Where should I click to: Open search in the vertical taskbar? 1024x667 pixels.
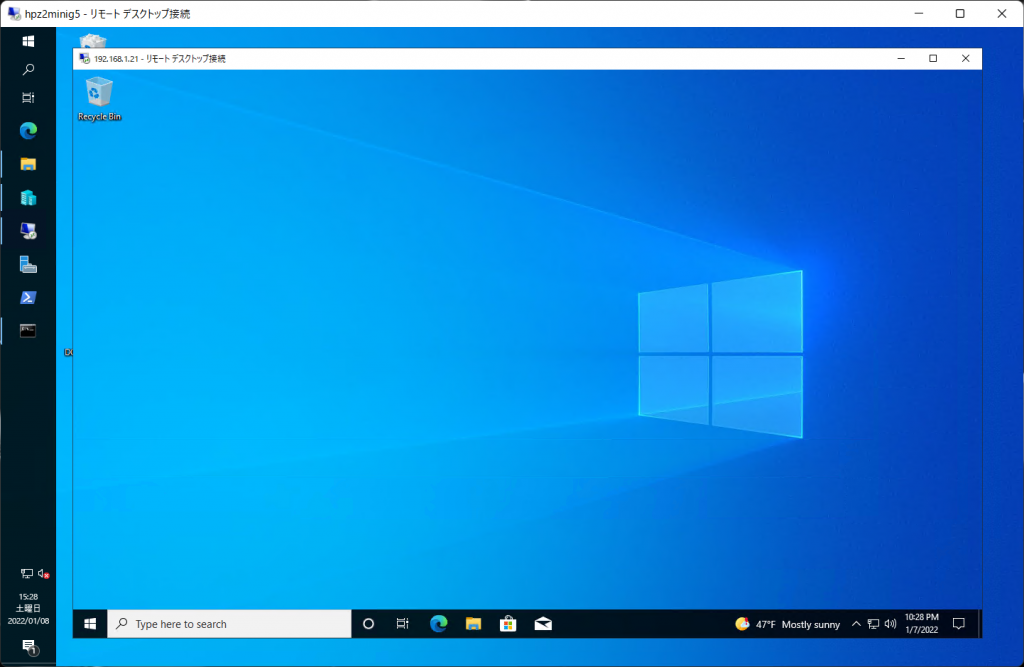coord(28,69)
